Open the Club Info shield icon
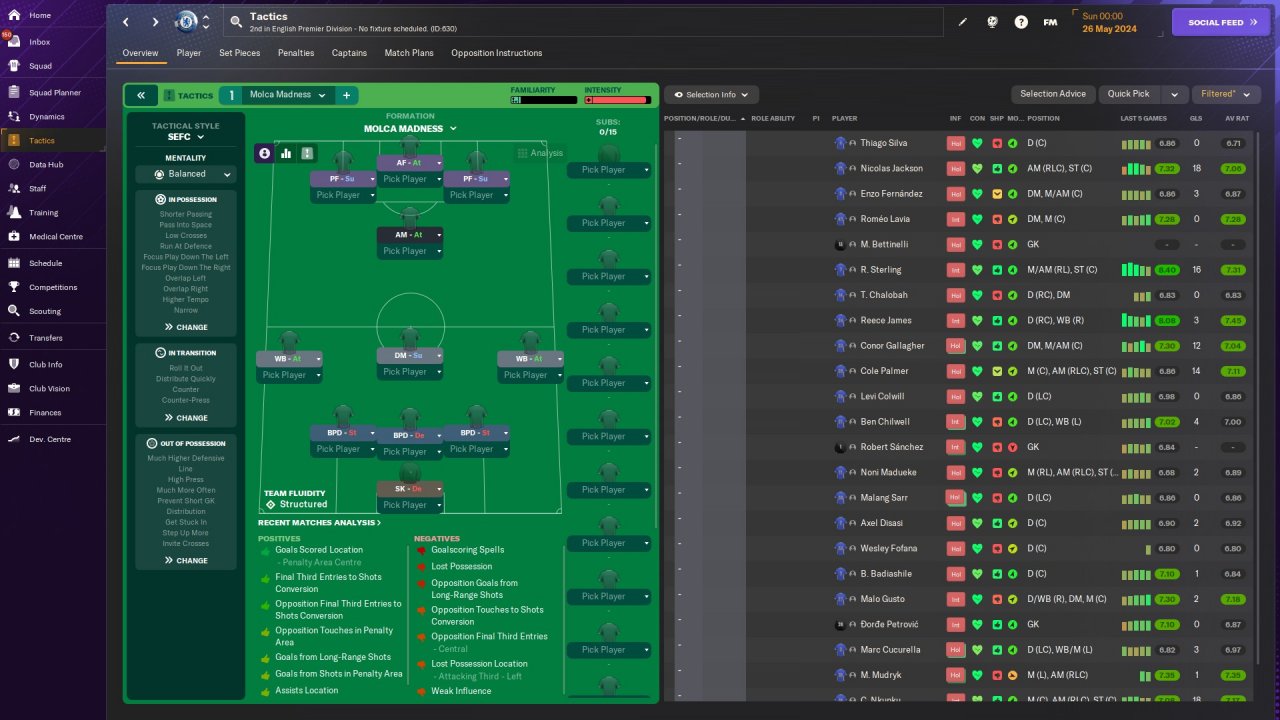 click(x=14, y=364)
